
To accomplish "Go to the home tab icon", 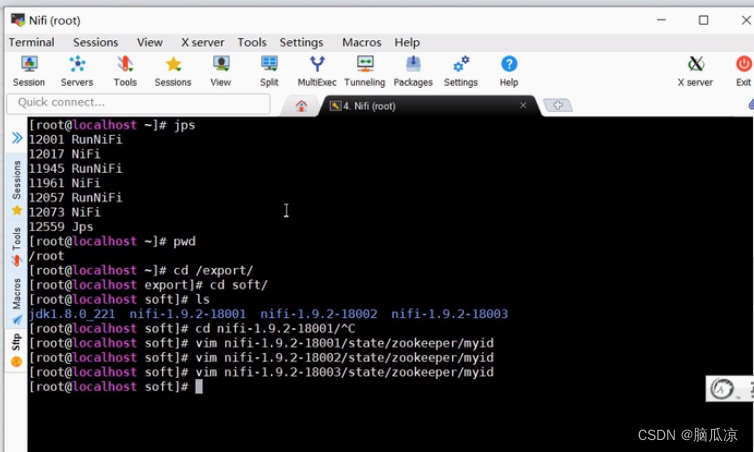I will [302, 106].
